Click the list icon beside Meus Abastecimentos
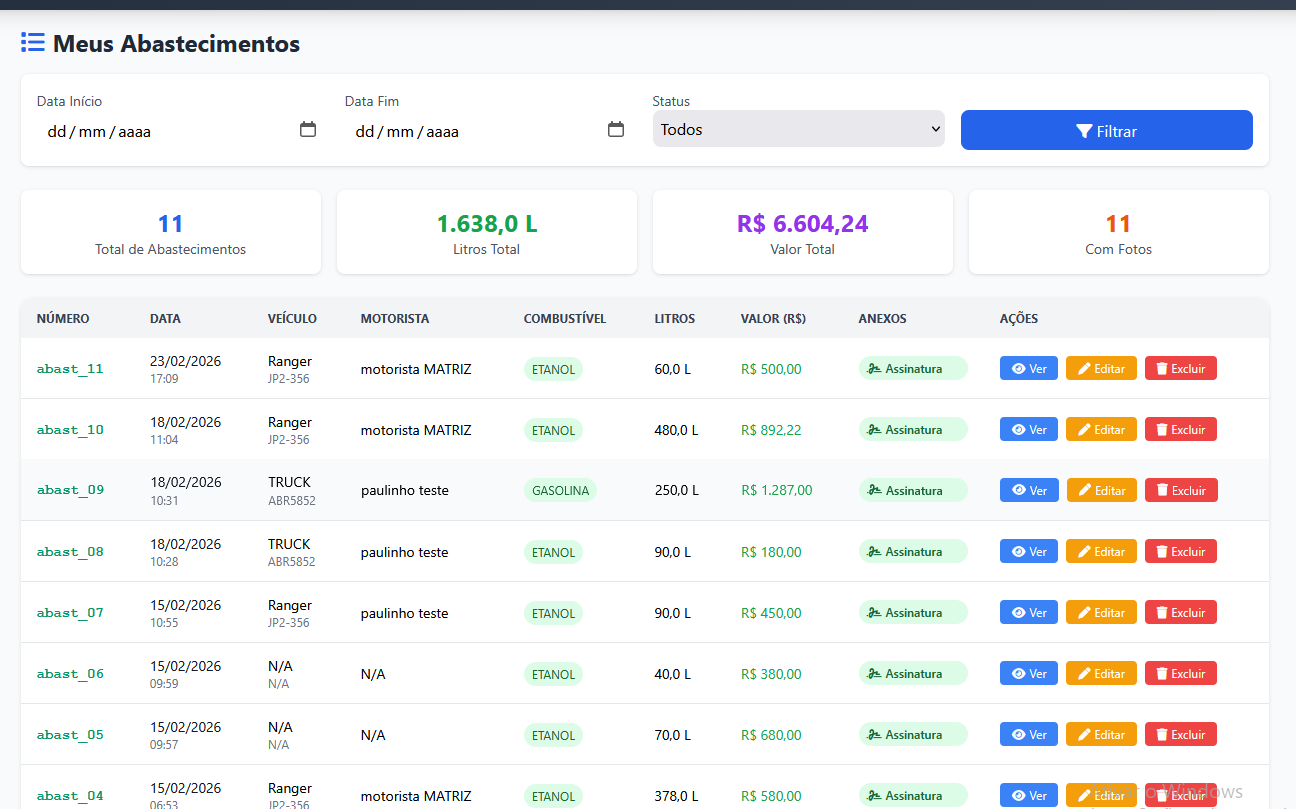Image resolution: width=1296 pixels, height=809 pixels. coord(33,43)
